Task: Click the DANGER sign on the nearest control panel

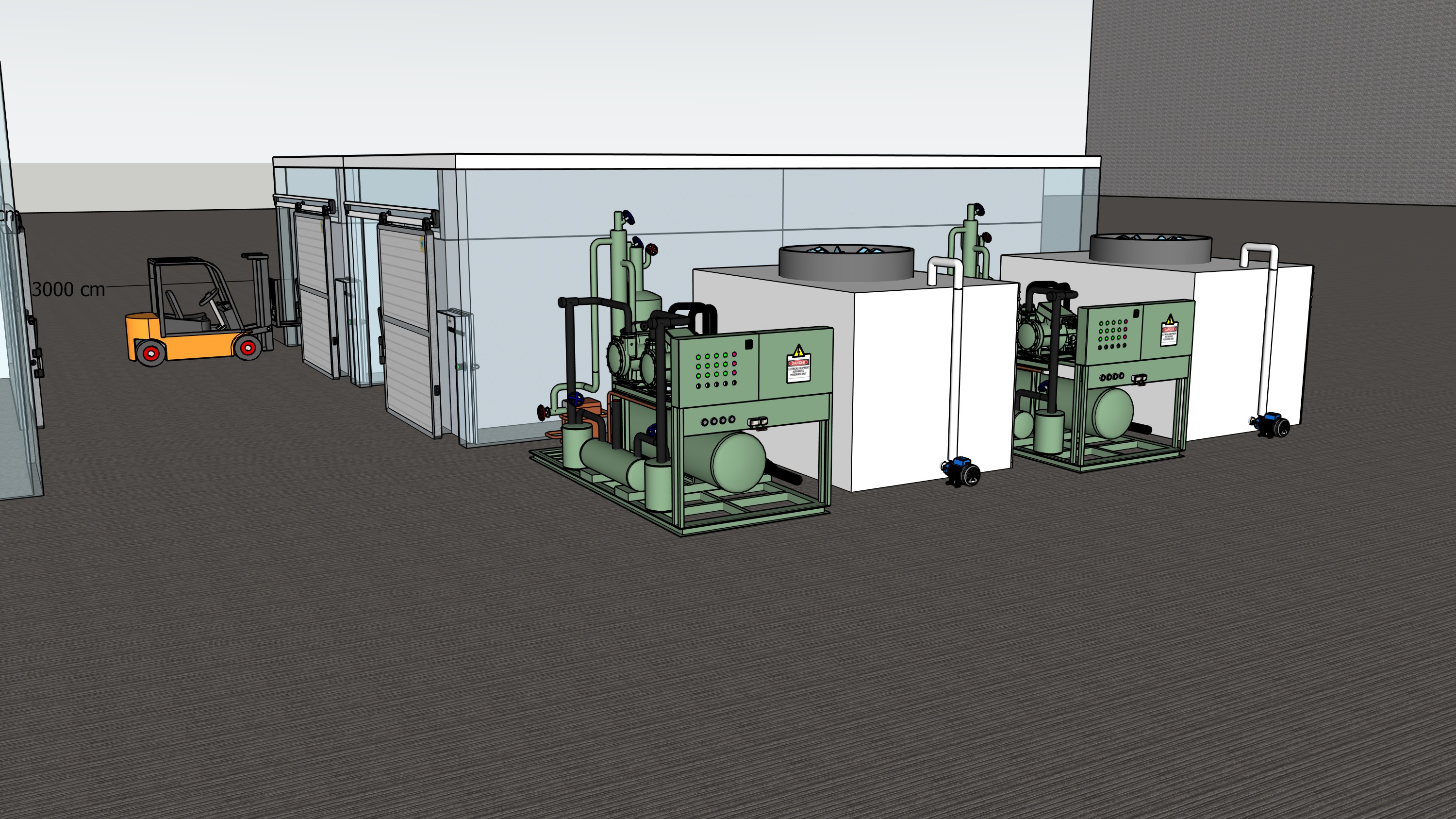Action: 799,365
